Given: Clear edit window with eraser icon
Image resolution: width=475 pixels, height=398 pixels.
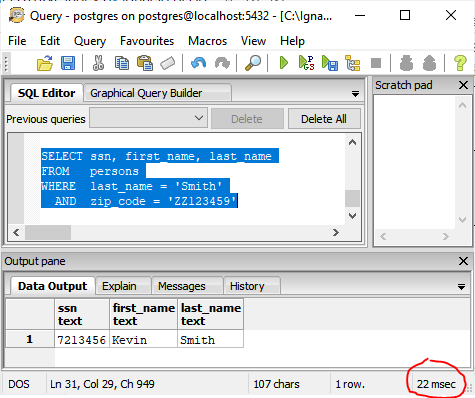Looking at the screenshot, I should point(167,63).
